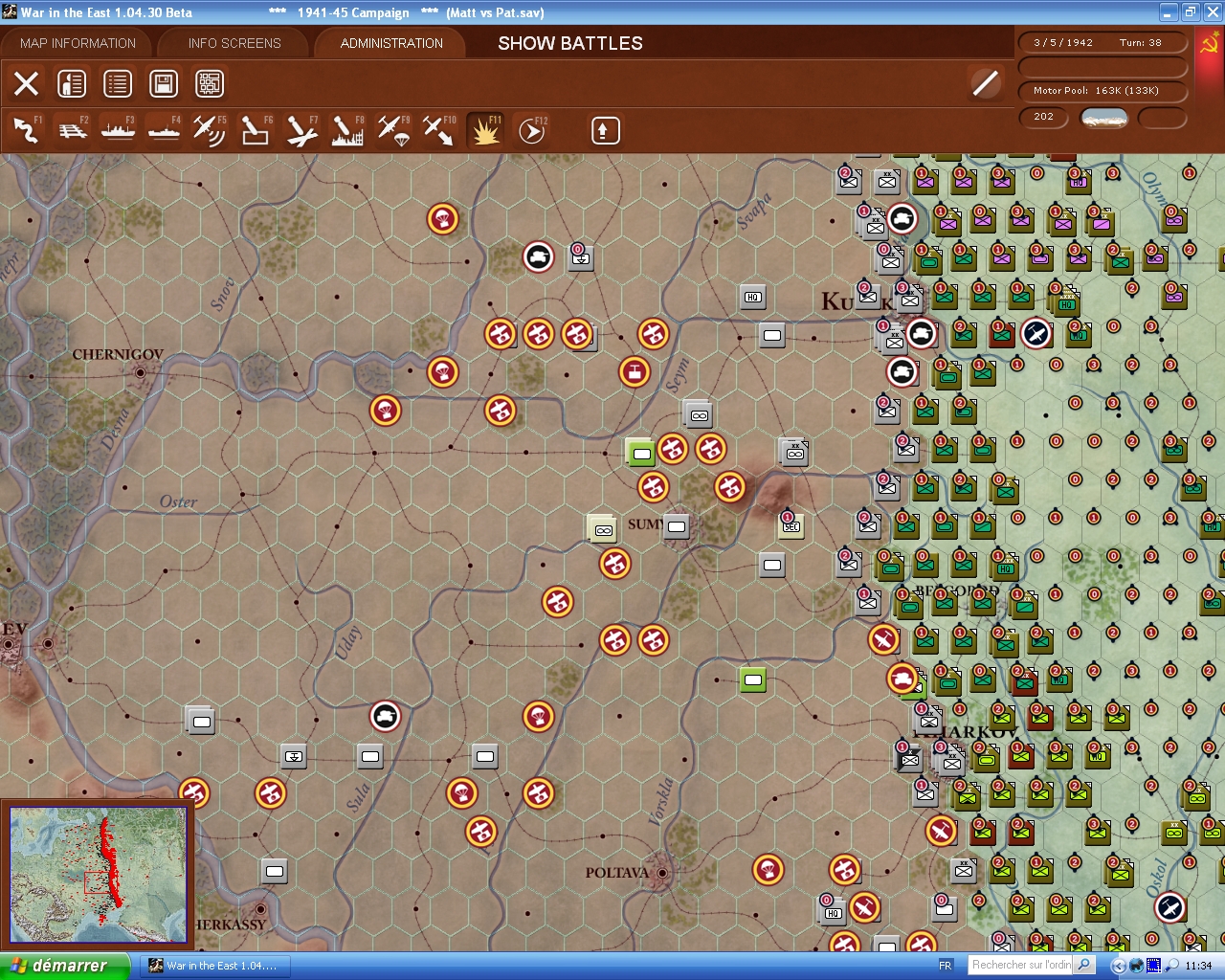Click the F12 end turn icon
The width and height of the screenshot is (1225, 980).
pos(531,130)
